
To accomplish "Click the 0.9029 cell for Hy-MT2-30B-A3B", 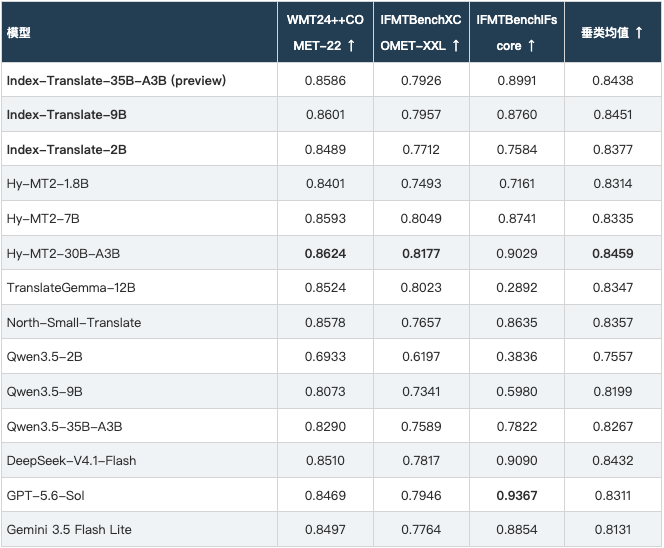I will [x=517, y=253].
